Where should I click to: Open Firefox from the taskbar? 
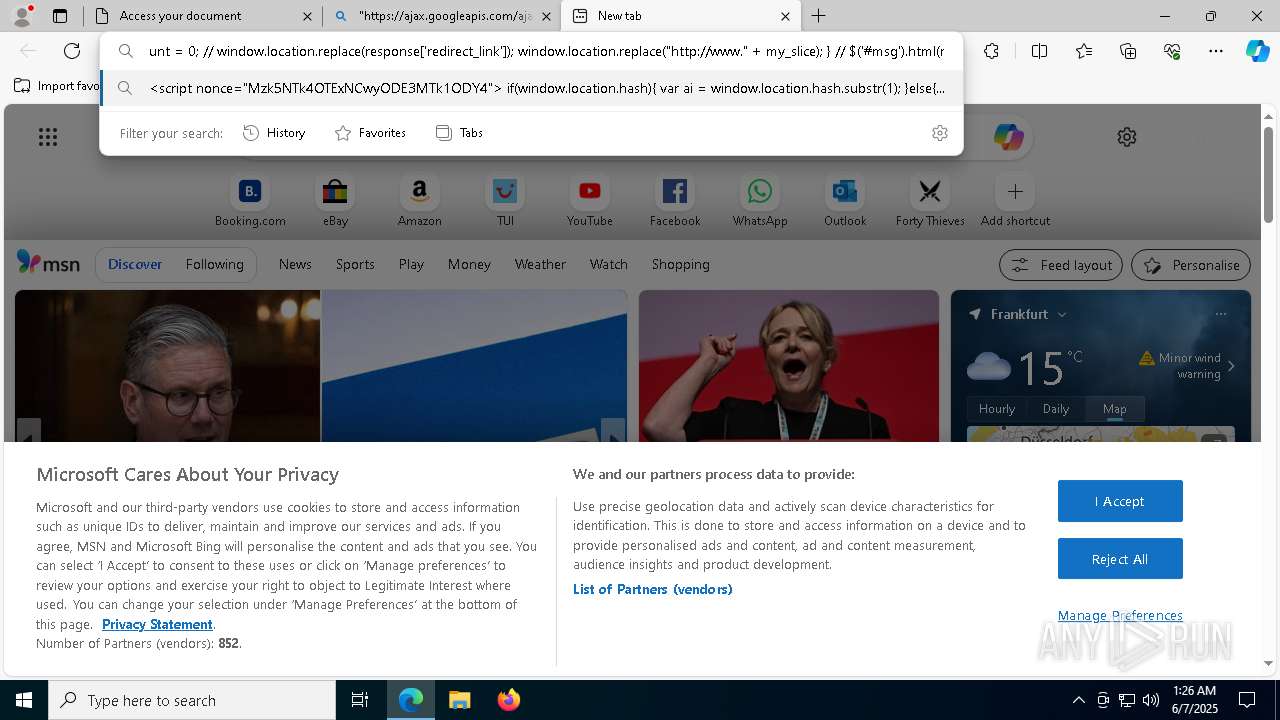tap(509, 700)
